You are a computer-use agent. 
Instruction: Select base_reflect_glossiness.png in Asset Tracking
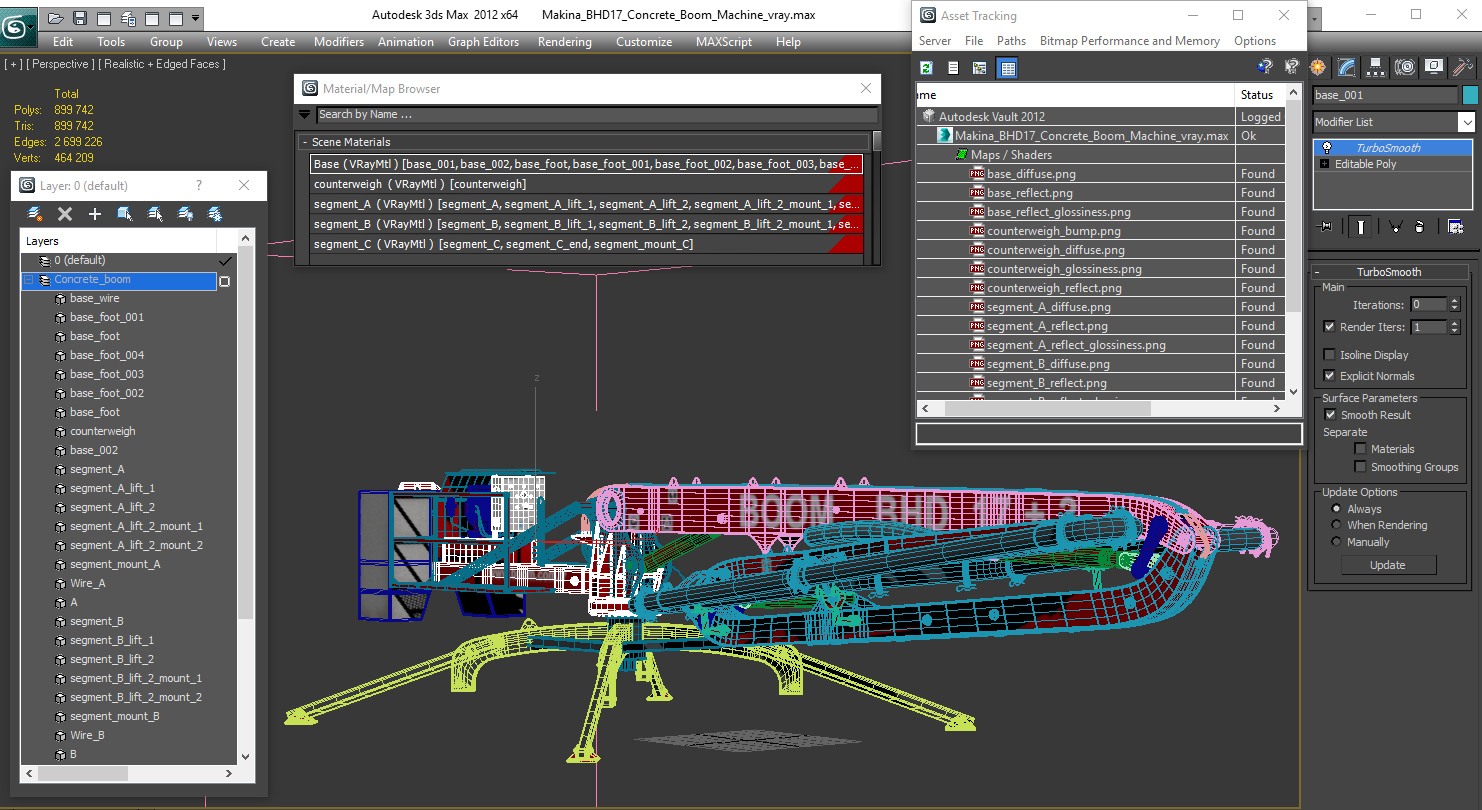coord(1059,212)
